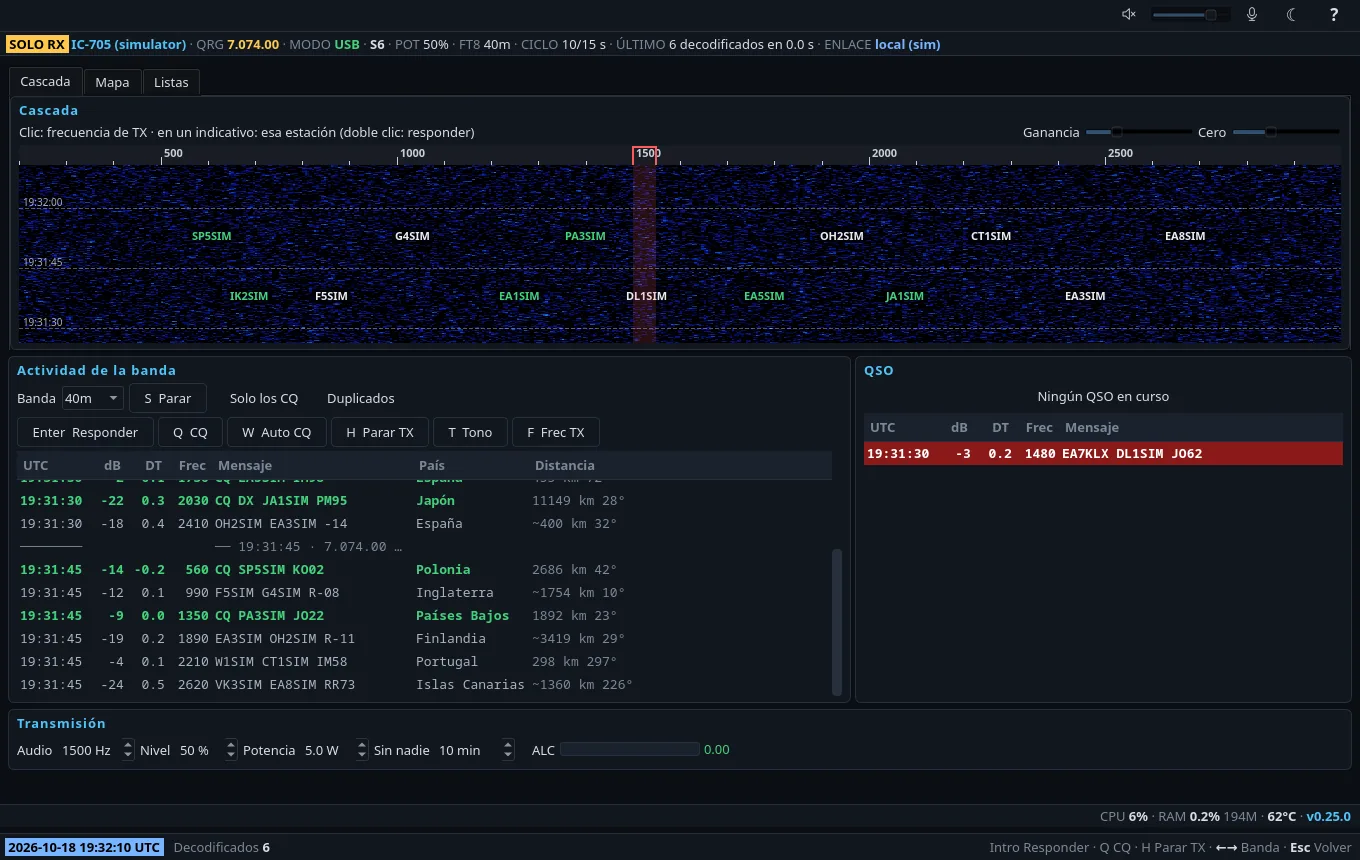Select PA3SIM callsign on the waterfall
This screenshot has width=1360, height=860.
[585, 236]
